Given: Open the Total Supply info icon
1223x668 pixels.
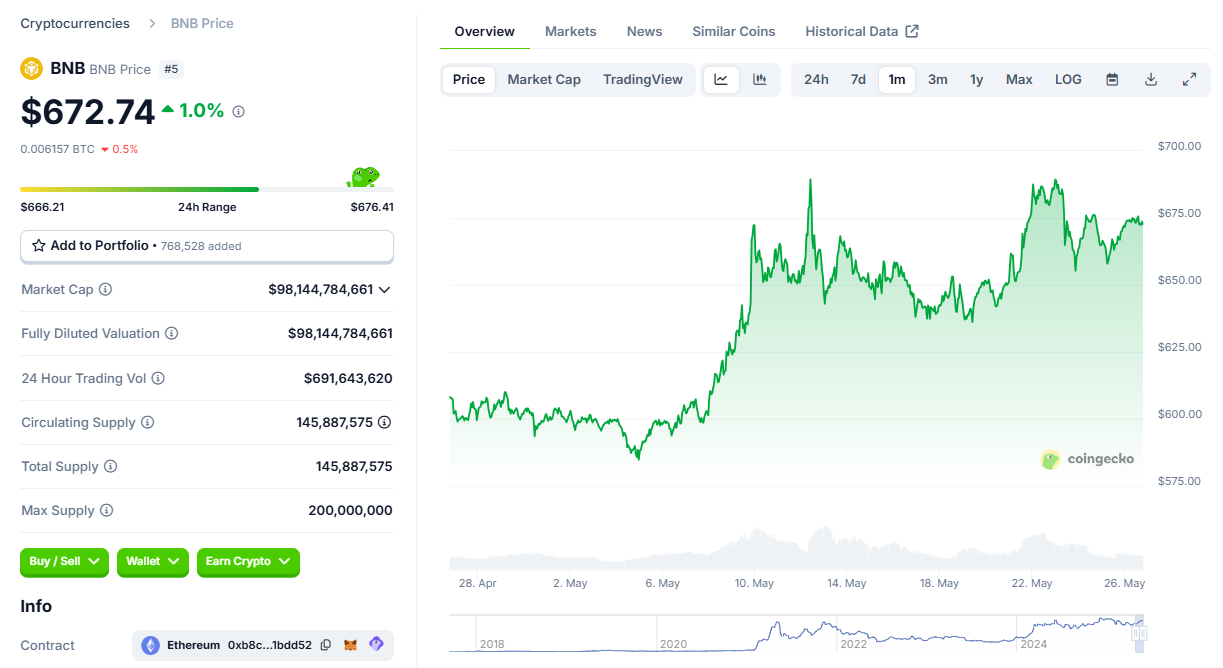Looking at the screenshot, I should pos(110,466).
